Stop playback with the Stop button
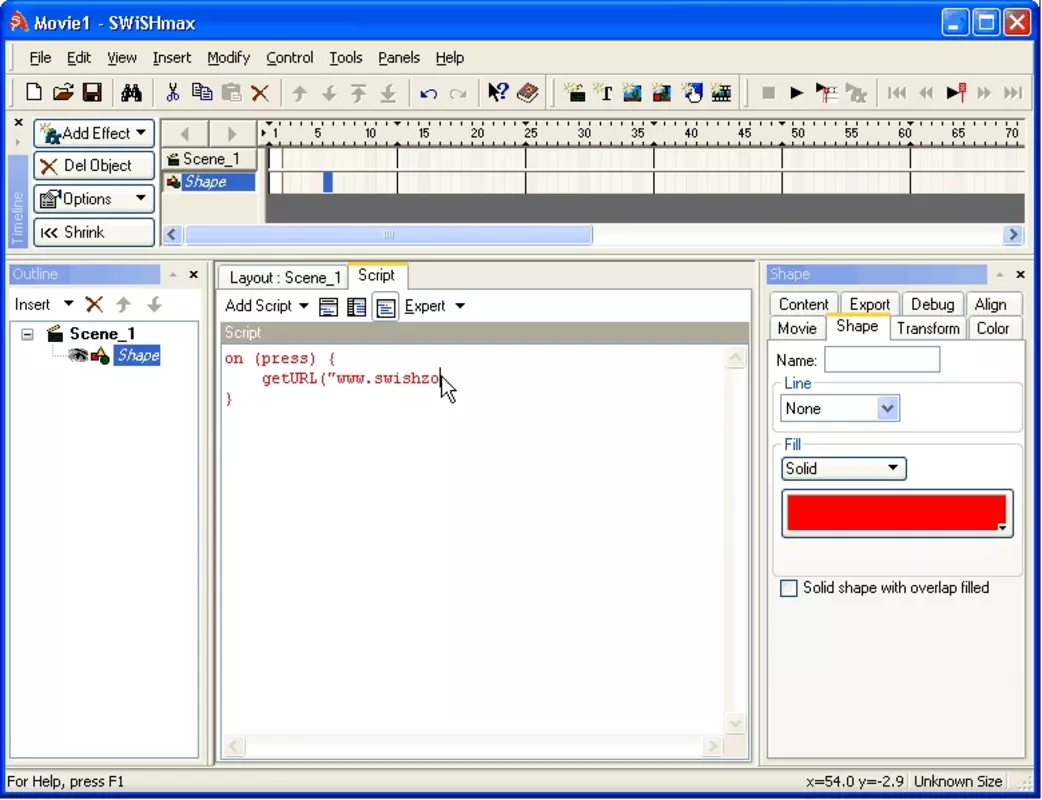 [x=768, y=93]
